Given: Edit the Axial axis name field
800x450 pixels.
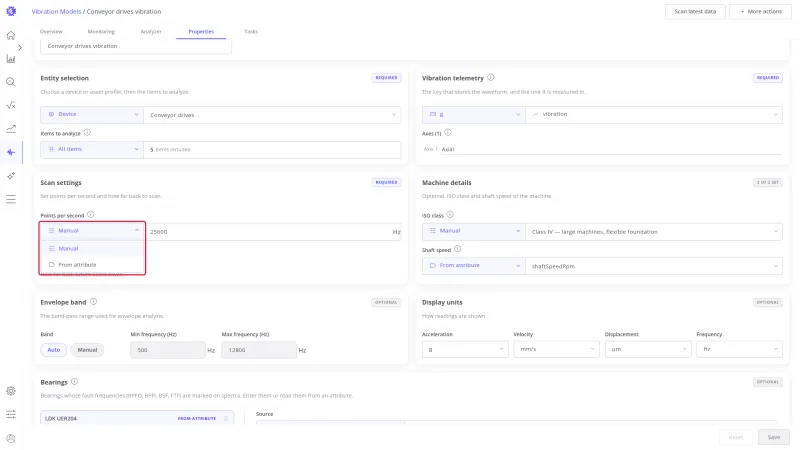Looking at the screenshot, I should pos(610,149).
